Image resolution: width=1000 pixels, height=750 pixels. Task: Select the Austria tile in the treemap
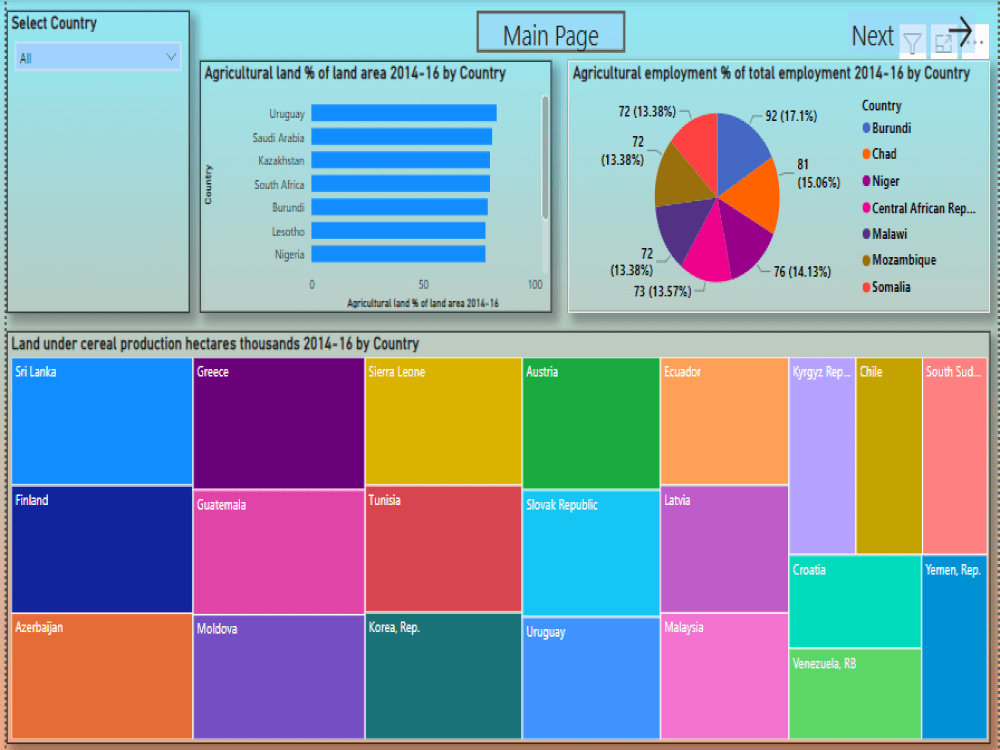pyautogui.click(x=589, y=420)
